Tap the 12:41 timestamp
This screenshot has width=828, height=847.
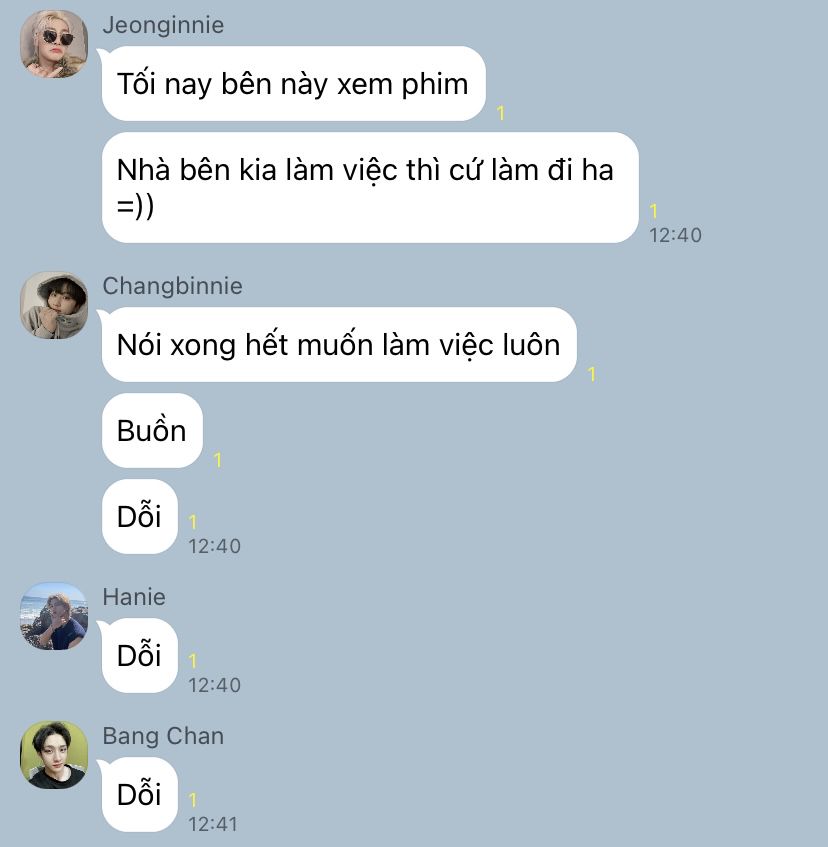coord(213,824)
